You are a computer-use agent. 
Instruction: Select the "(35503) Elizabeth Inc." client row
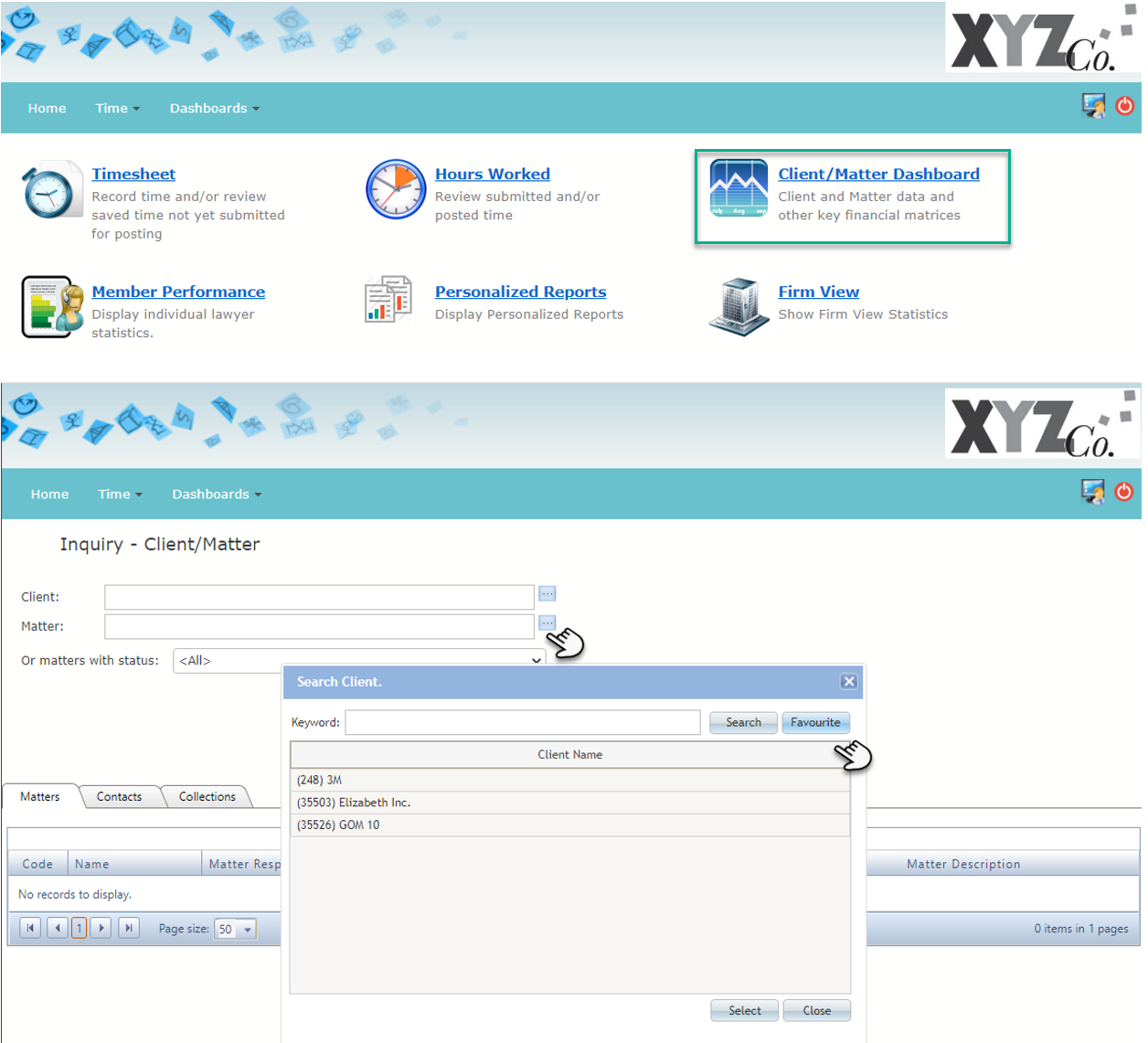click(569, 803)
